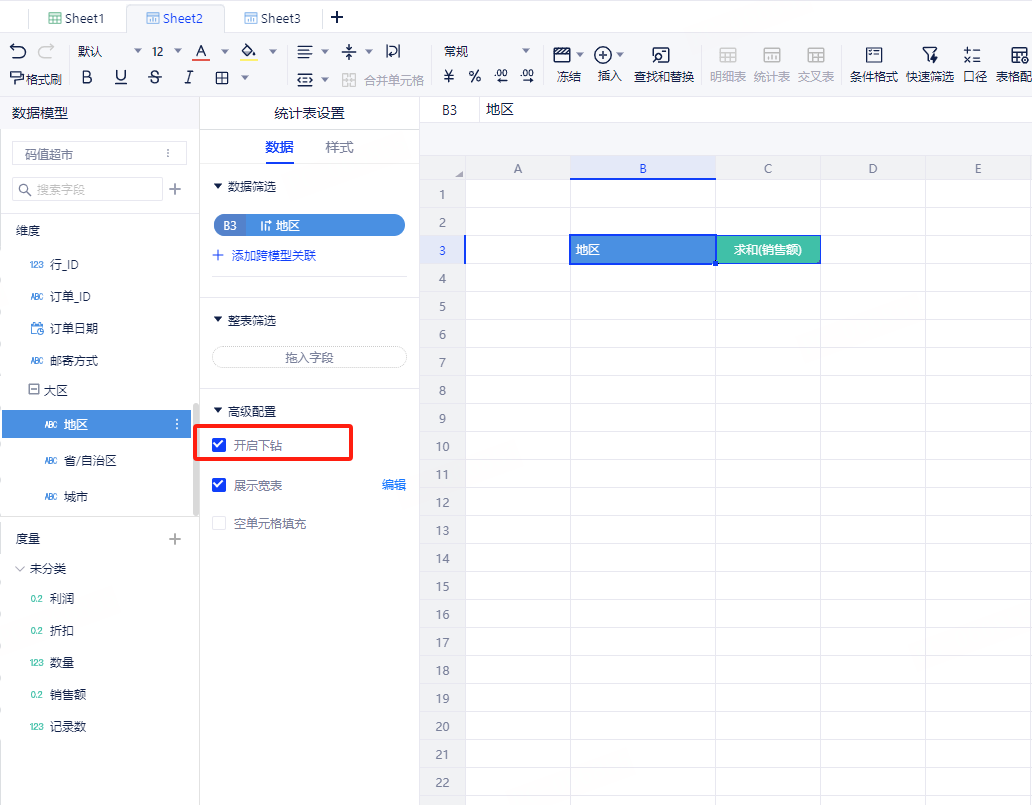
Task: Toggle bold text formatting
Action: (x=87, y=77)
